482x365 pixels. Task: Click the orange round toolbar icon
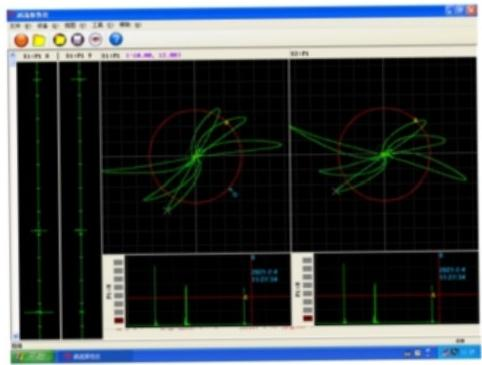21,40
